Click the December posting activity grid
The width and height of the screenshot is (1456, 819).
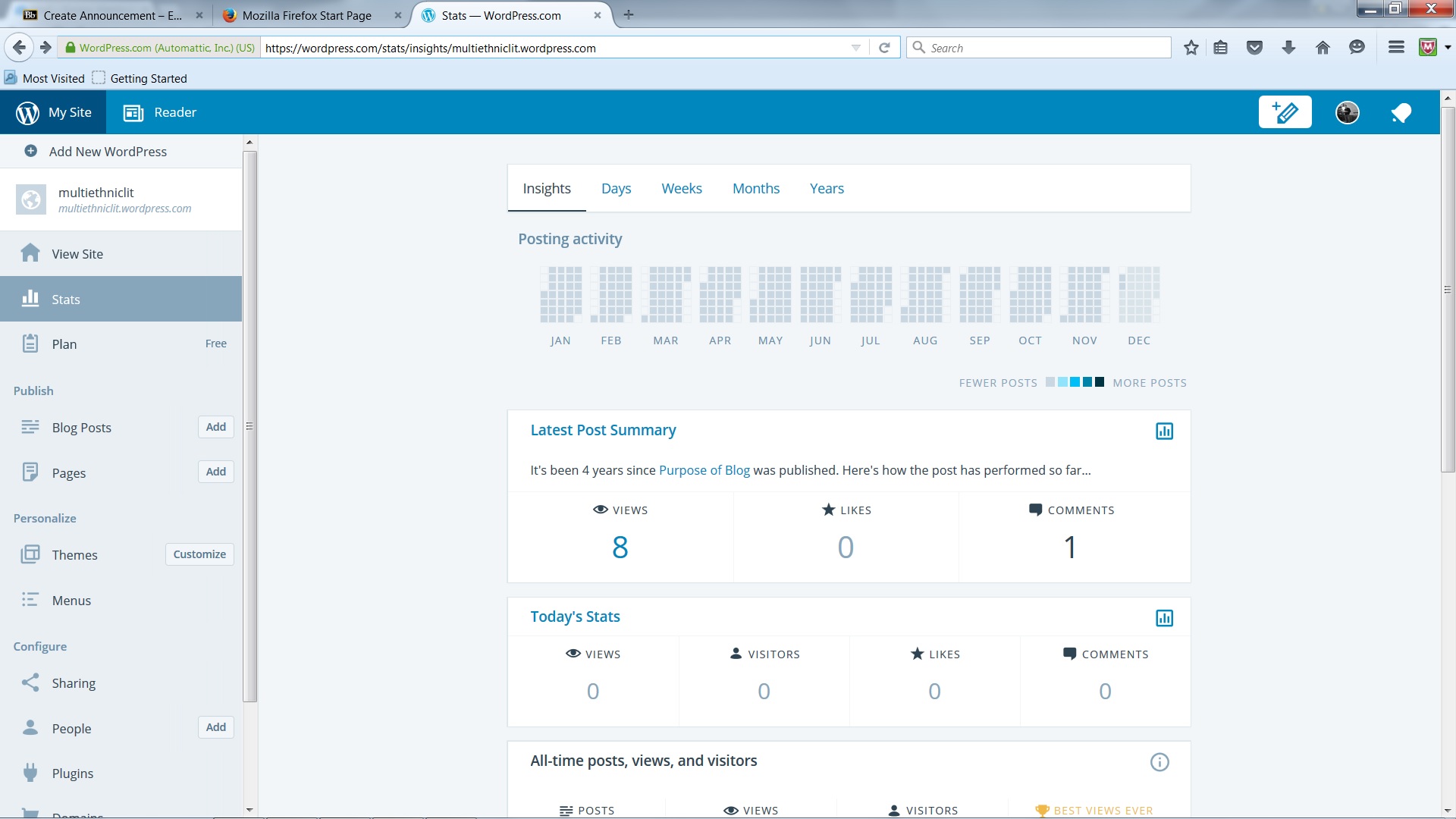[x=1139, y=294]
